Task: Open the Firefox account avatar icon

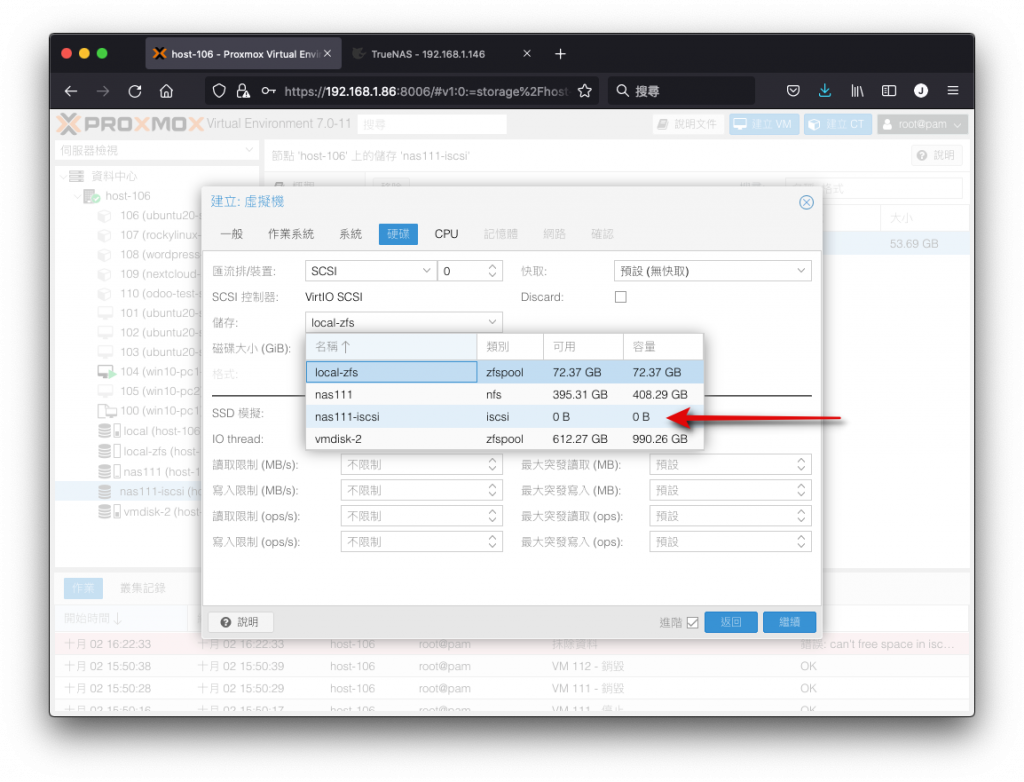Action: point(921,91)
